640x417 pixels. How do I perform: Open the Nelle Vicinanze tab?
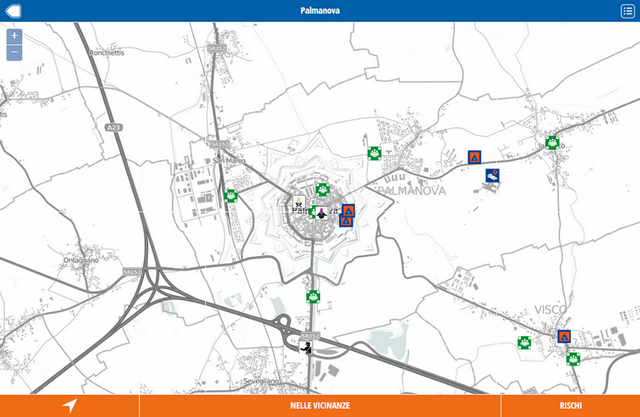pos(320,405)
